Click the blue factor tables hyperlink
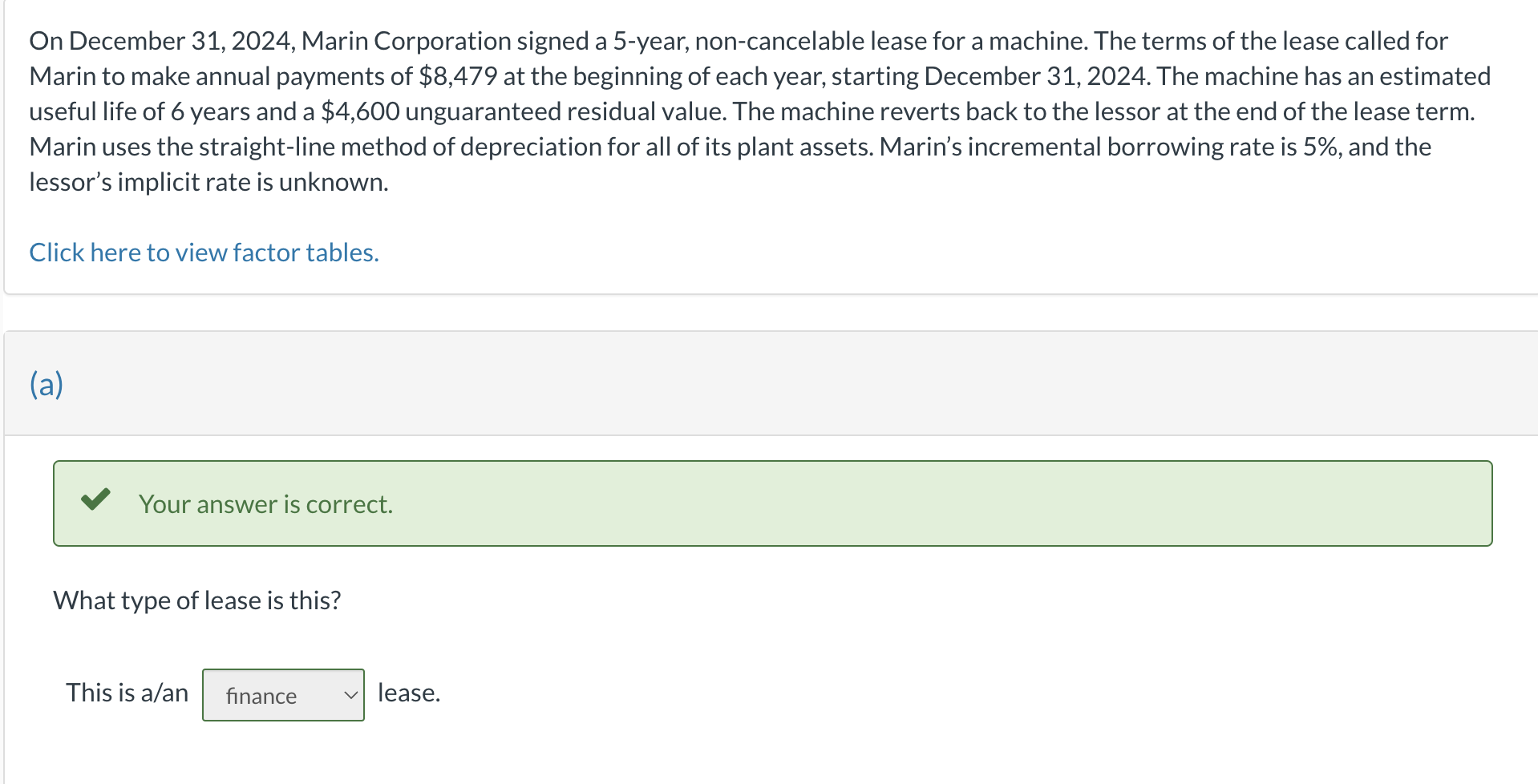 (203, 252)
